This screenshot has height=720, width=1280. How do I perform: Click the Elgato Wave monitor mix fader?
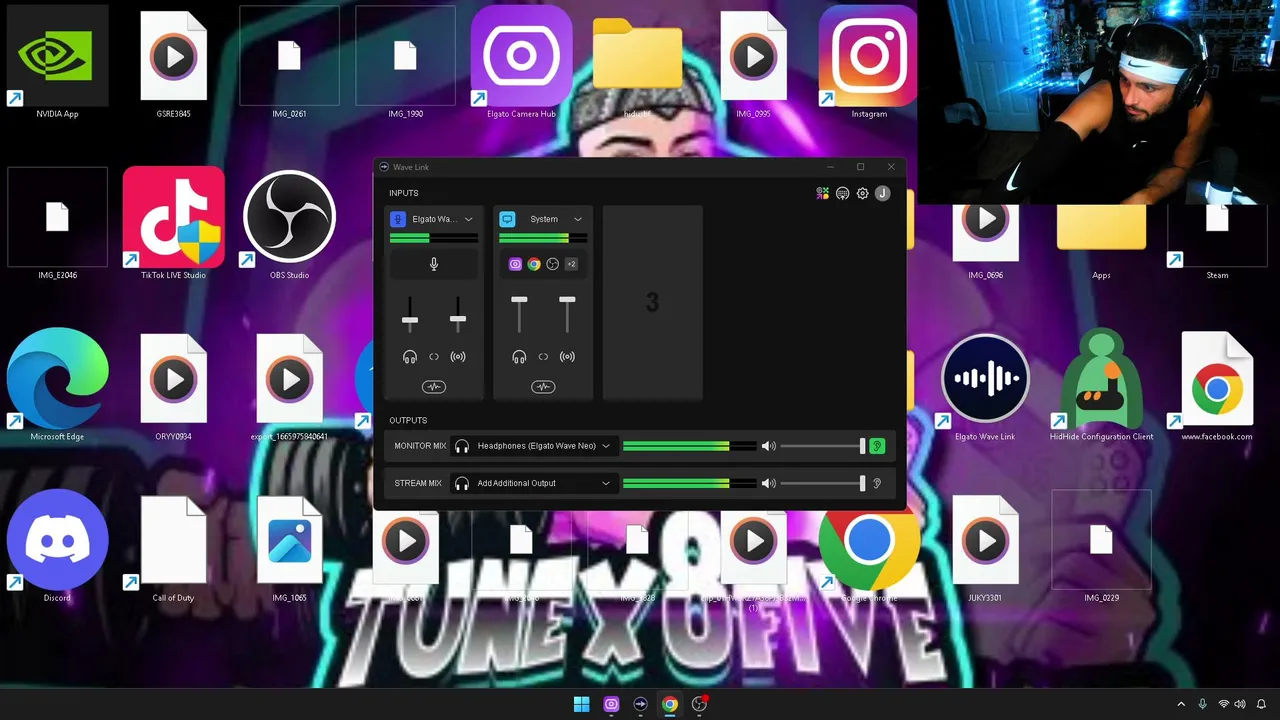pyautogui.click(x=410, y=320)
